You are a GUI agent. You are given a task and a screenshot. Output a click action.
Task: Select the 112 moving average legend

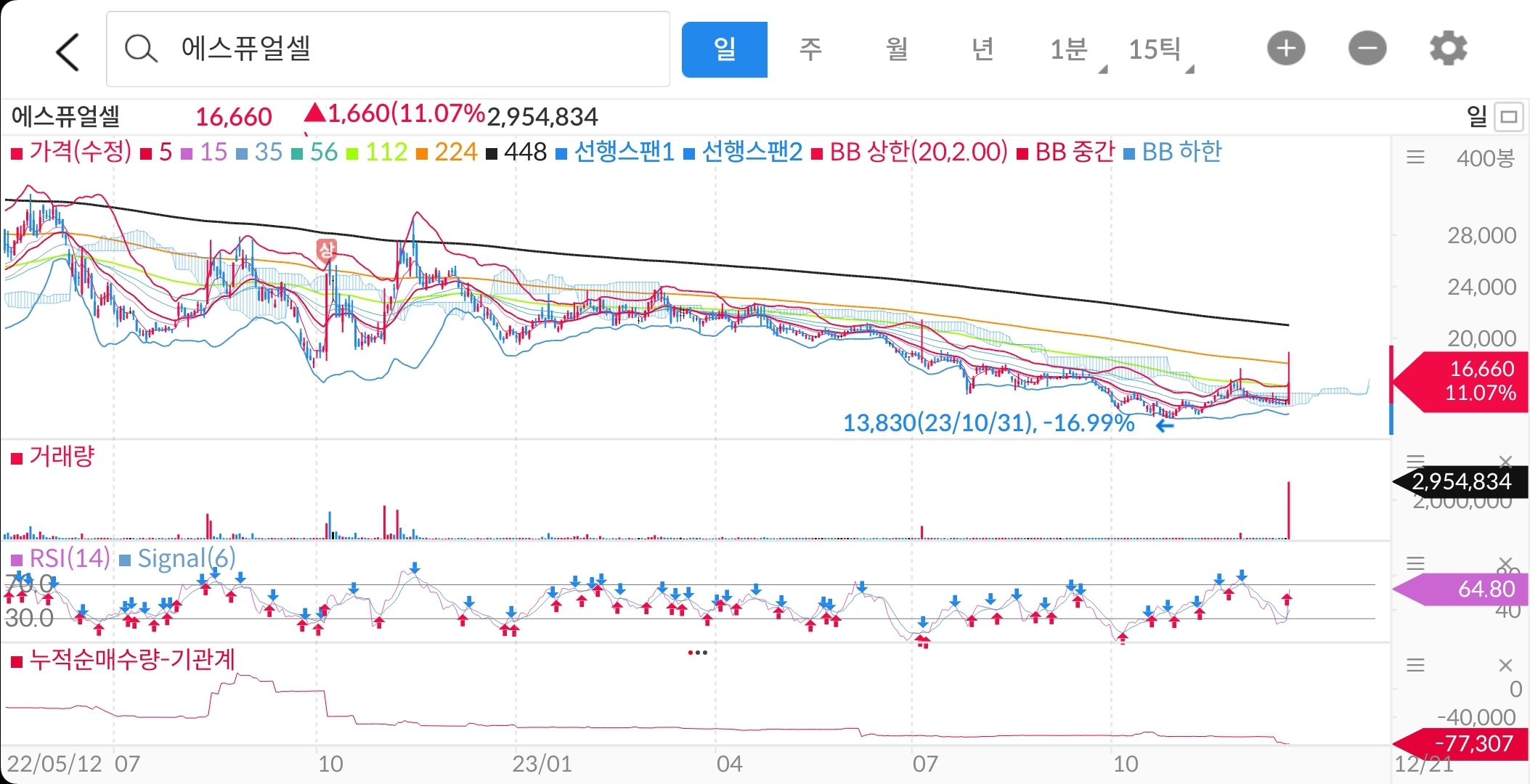click(377, 152)
